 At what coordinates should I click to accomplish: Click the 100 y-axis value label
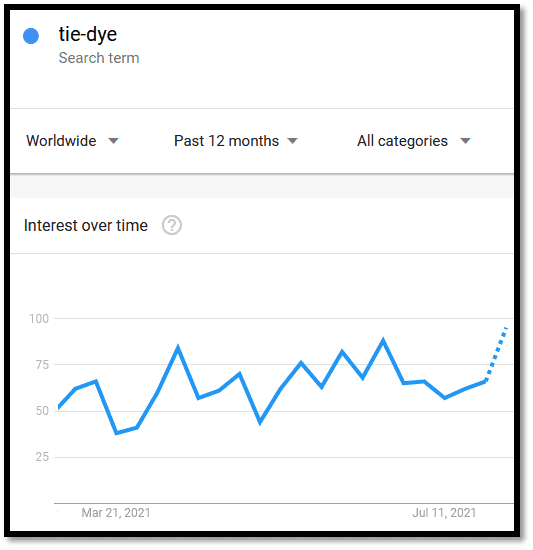point(39,319)
